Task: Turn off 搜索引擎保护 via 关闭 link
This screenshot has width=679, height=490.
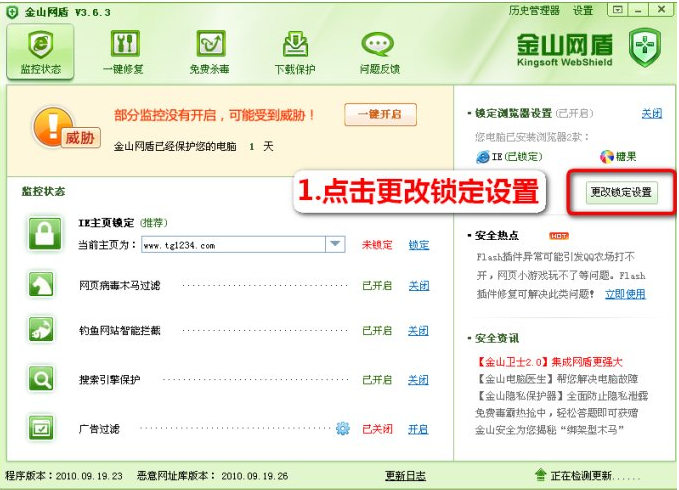Action: point(418,380)
